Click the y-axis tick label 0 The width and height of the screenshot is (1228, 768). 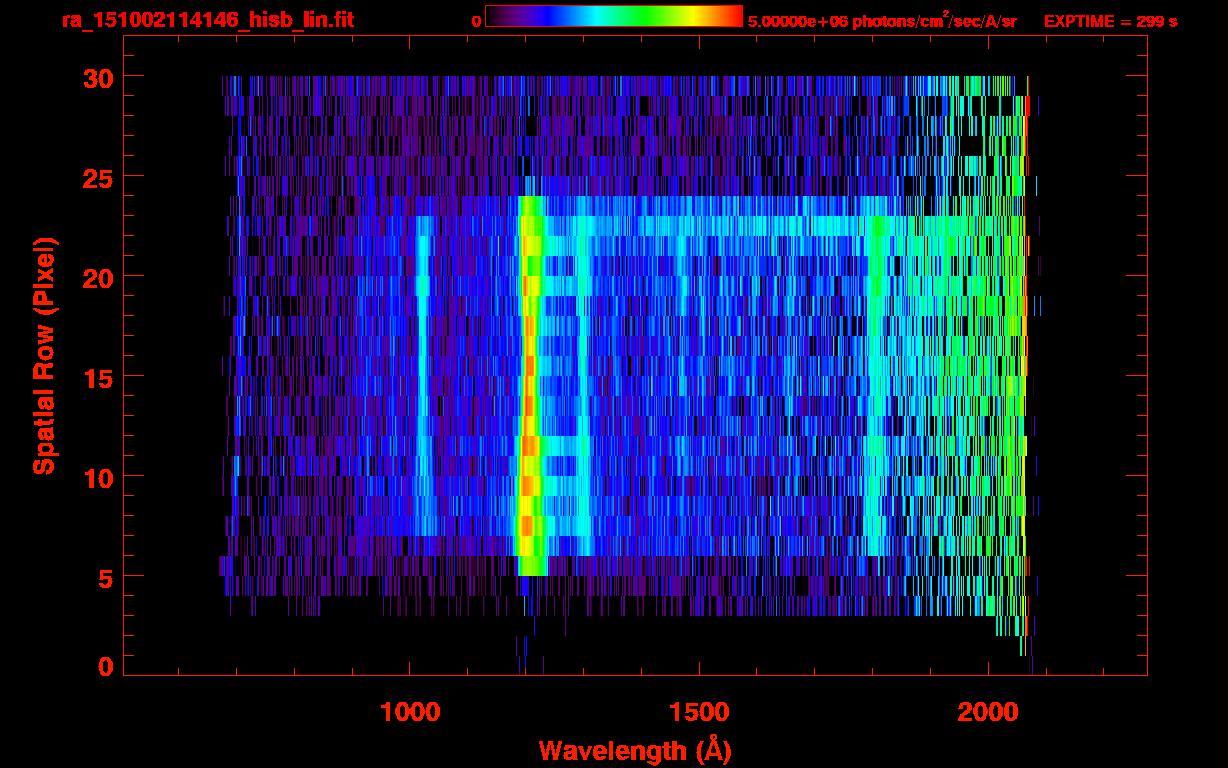106,667
